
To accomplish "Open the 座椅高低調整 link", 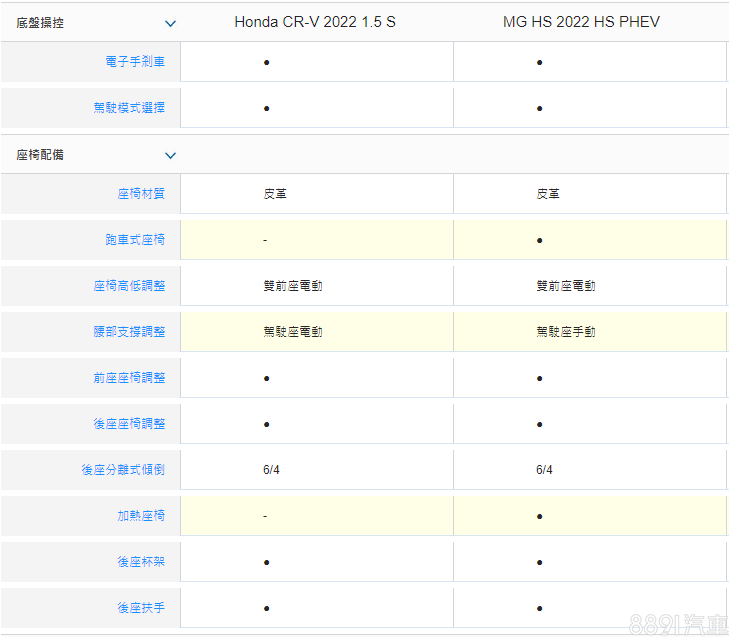I will [129, 286].
